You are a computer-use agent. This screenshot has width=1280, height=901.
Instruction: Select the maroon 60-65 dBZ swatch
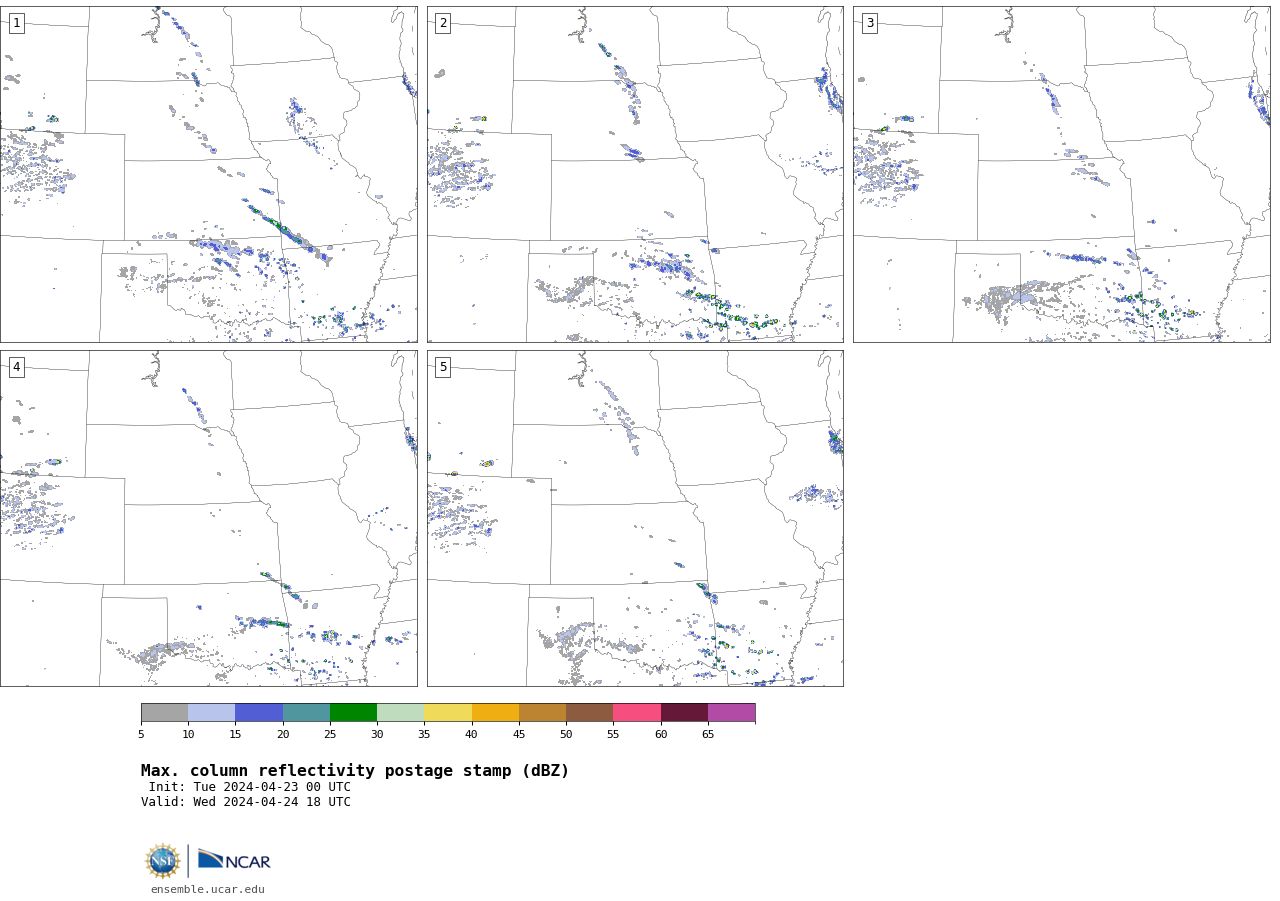pos(684,712)
